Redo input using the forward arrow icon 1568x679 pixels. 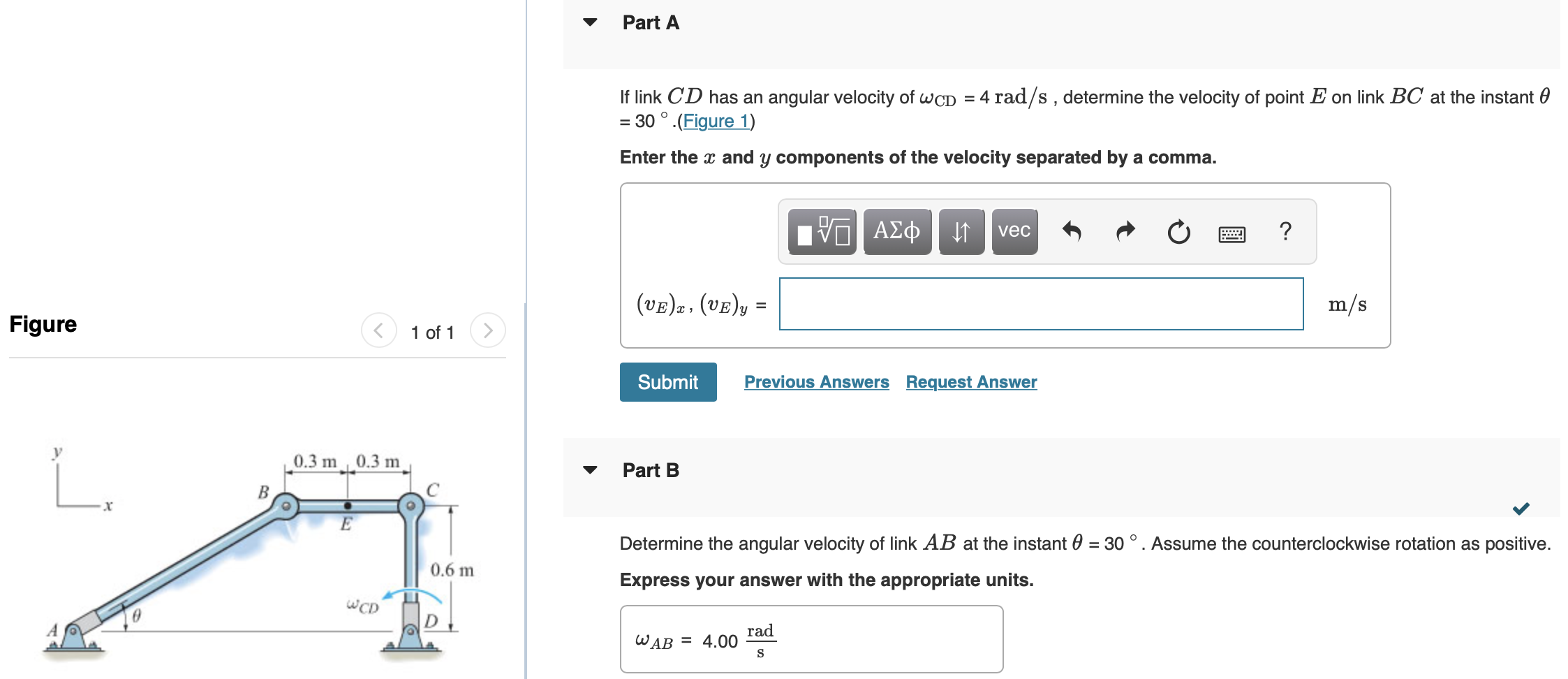1125,231
